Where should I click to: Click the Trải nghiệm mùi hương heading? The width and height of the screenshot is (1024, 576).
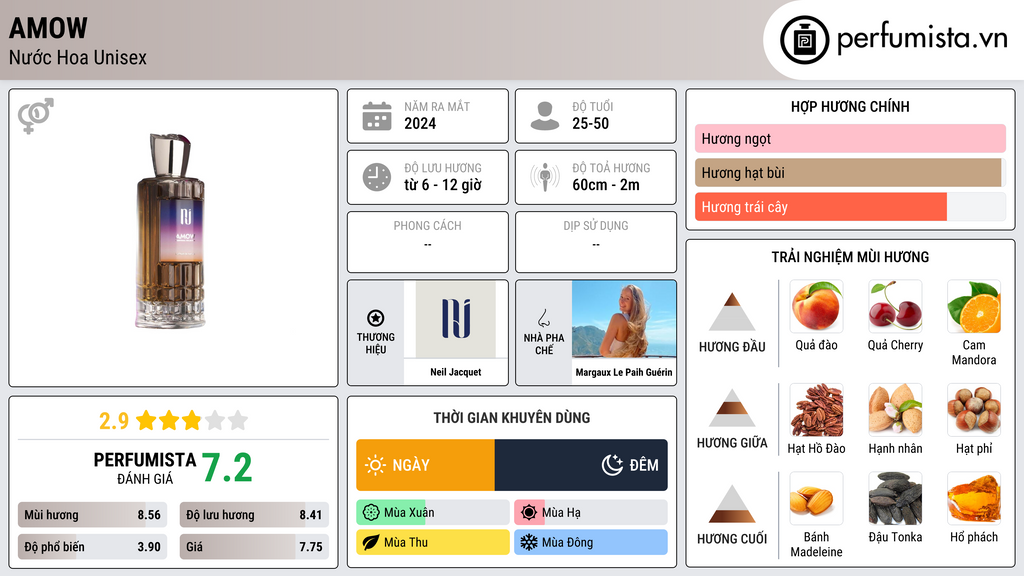coord(850,257)
